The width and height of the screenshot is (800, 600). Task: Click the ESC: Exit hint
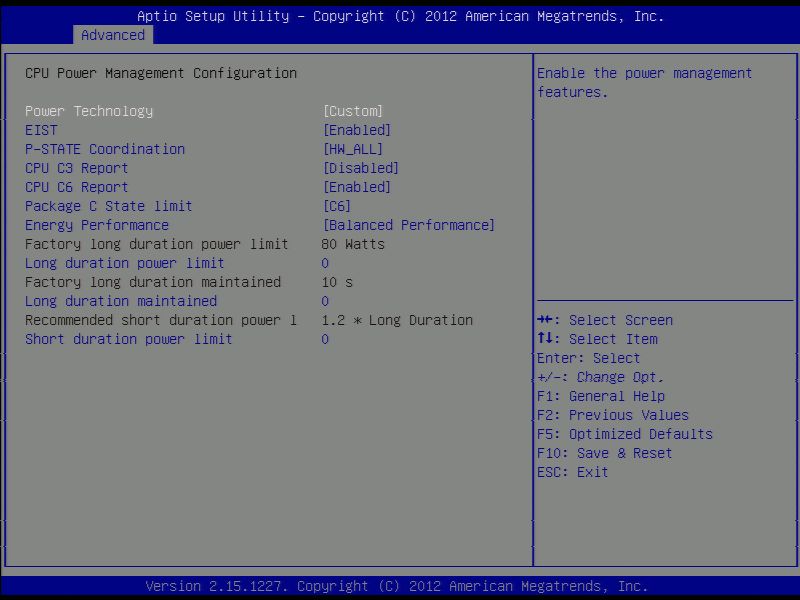tap(572, 472)
